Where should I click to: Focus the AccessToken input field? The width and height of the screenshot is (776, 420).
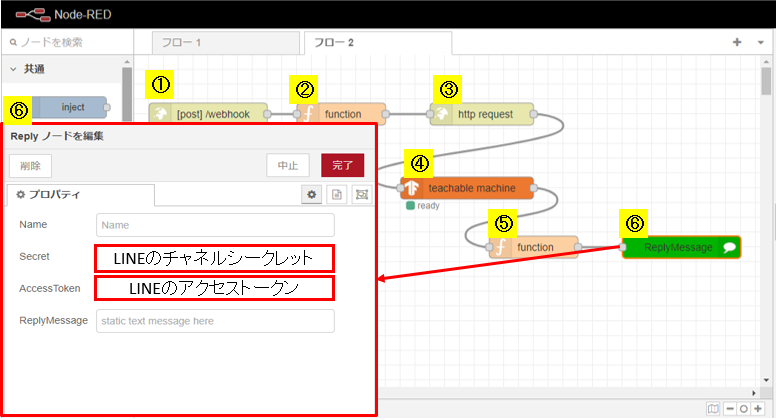(214, 288)
